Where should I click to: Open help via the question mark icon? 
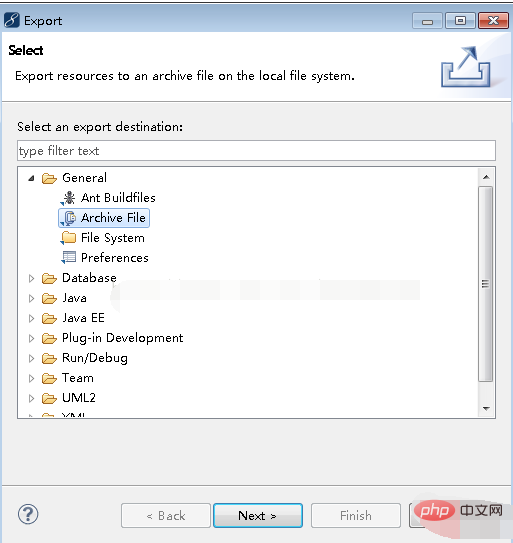(28, 514)
